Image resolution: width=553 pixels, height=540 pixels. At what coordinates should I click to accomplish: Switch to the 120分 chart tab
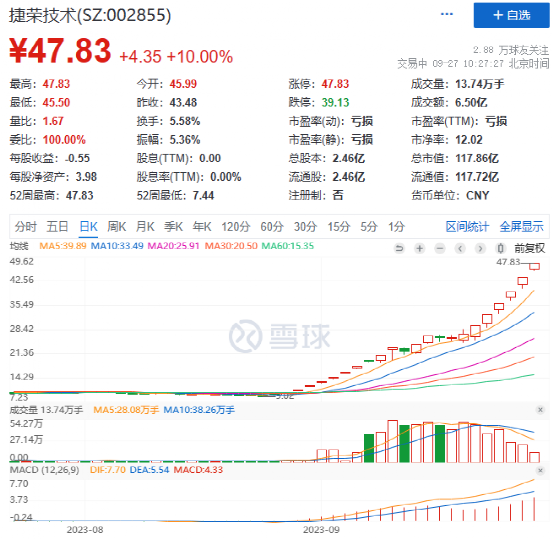coord(236,226)
